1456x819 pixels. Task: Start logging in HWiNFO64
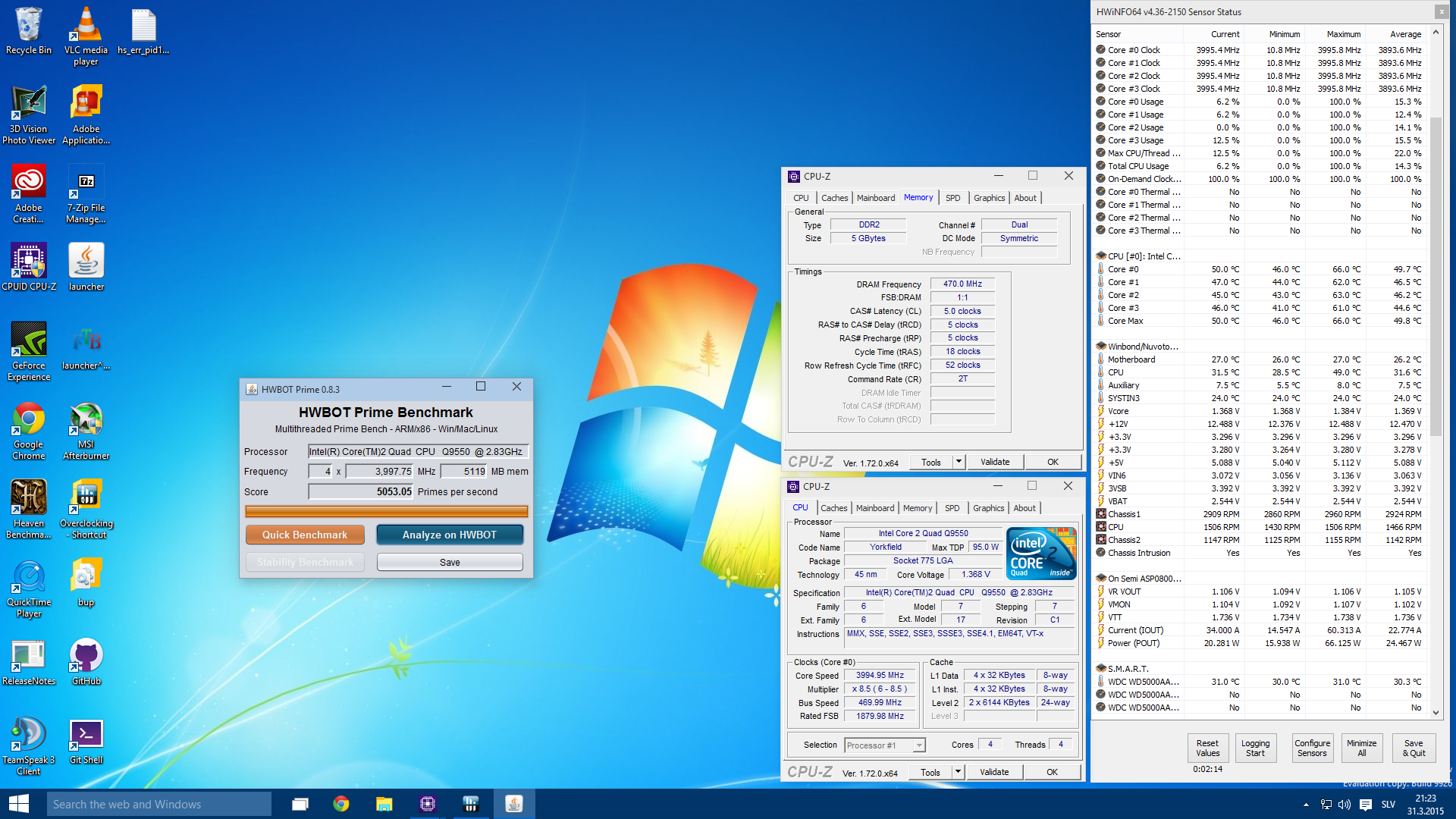click(1255, 748)
